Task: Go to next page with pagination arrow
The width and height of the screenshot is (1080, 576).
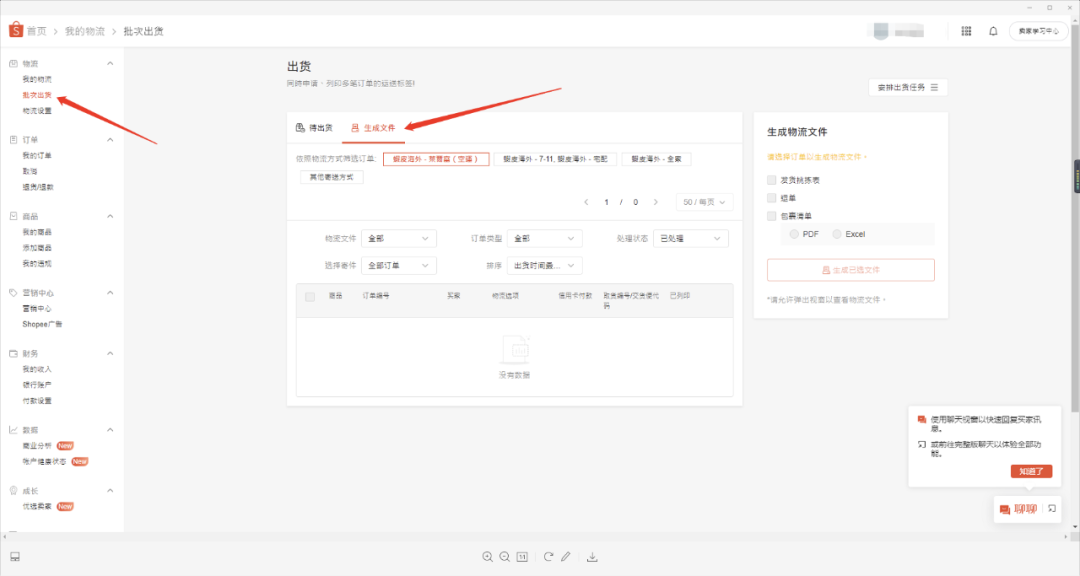Action: click(655, 202)
